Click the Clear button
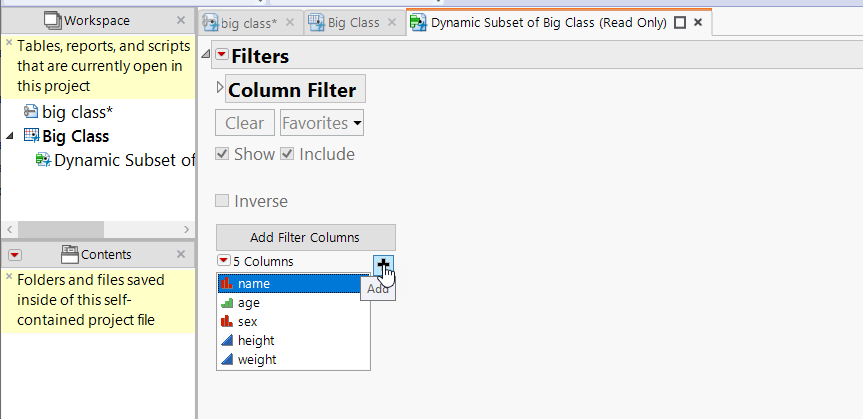Image resolution: width=863 pixels, height=419 pixels. (244, 123)
